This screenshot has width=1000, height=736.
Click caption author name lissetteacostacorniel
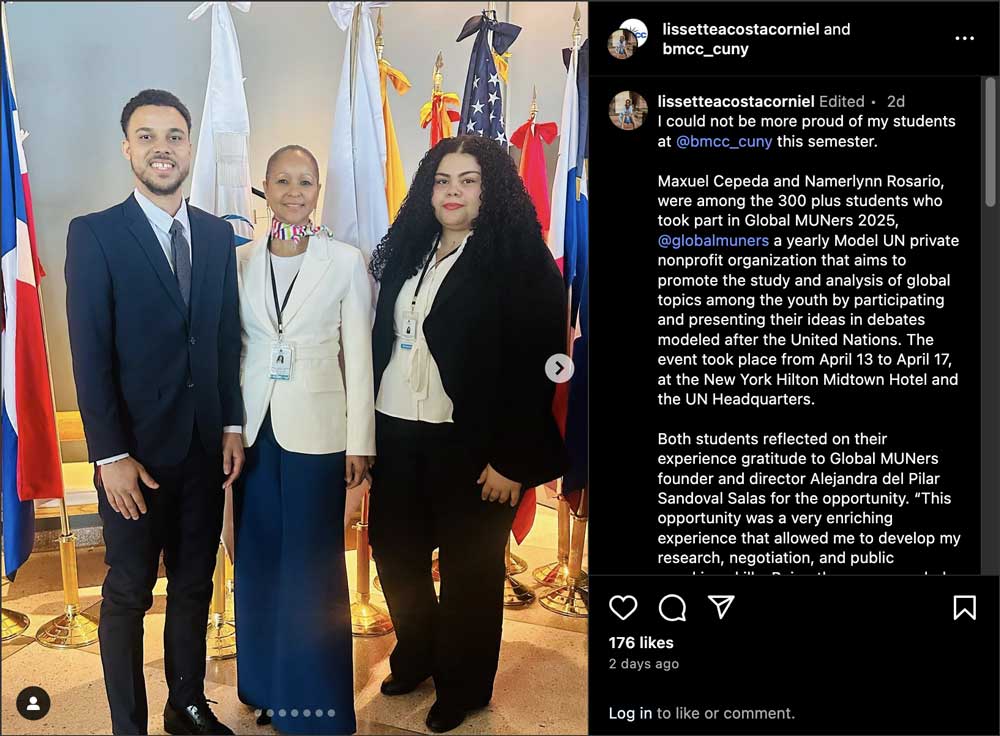click(736, 101)
